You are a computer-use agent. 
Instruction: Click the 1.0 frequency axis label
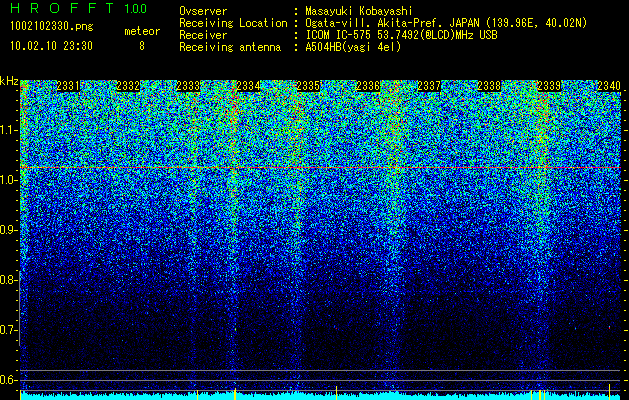[8, 181]
